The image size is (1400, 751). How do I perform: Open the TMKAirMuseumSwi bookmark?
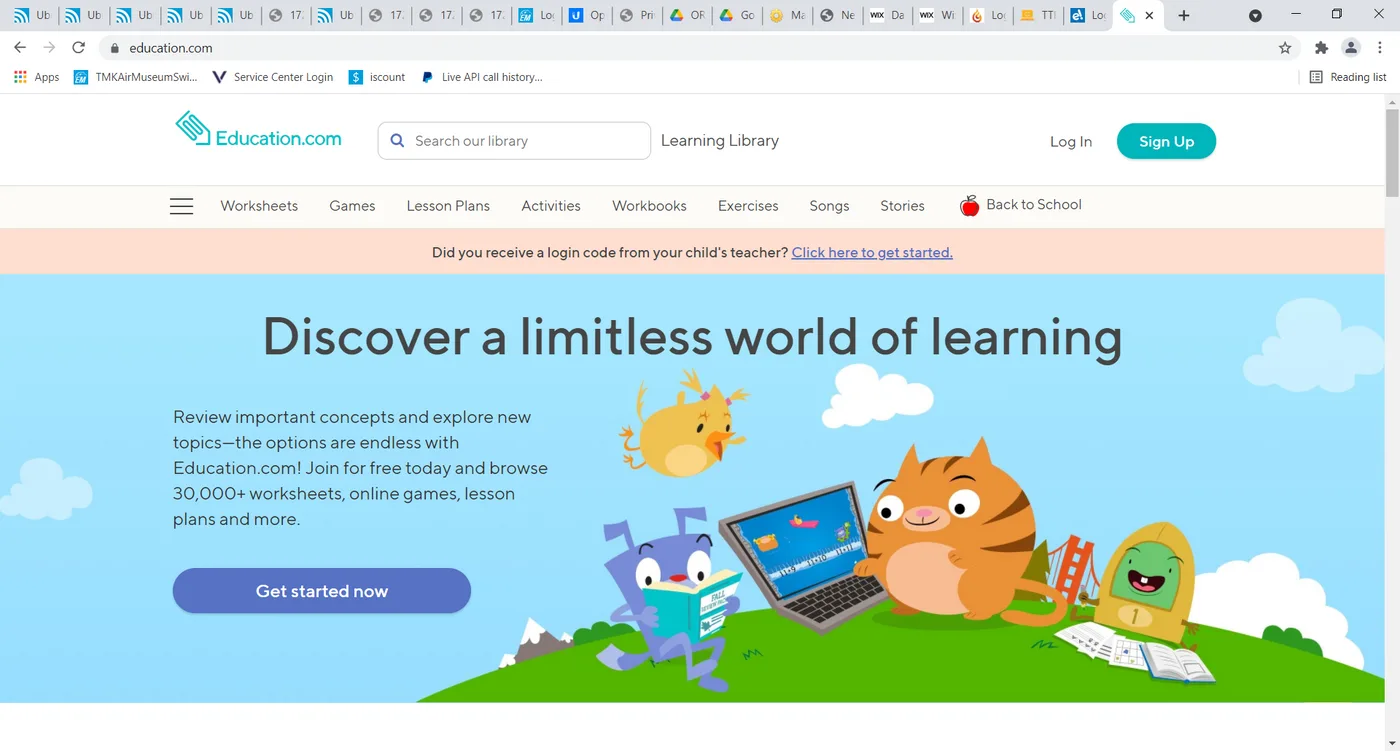coord(136,77)
